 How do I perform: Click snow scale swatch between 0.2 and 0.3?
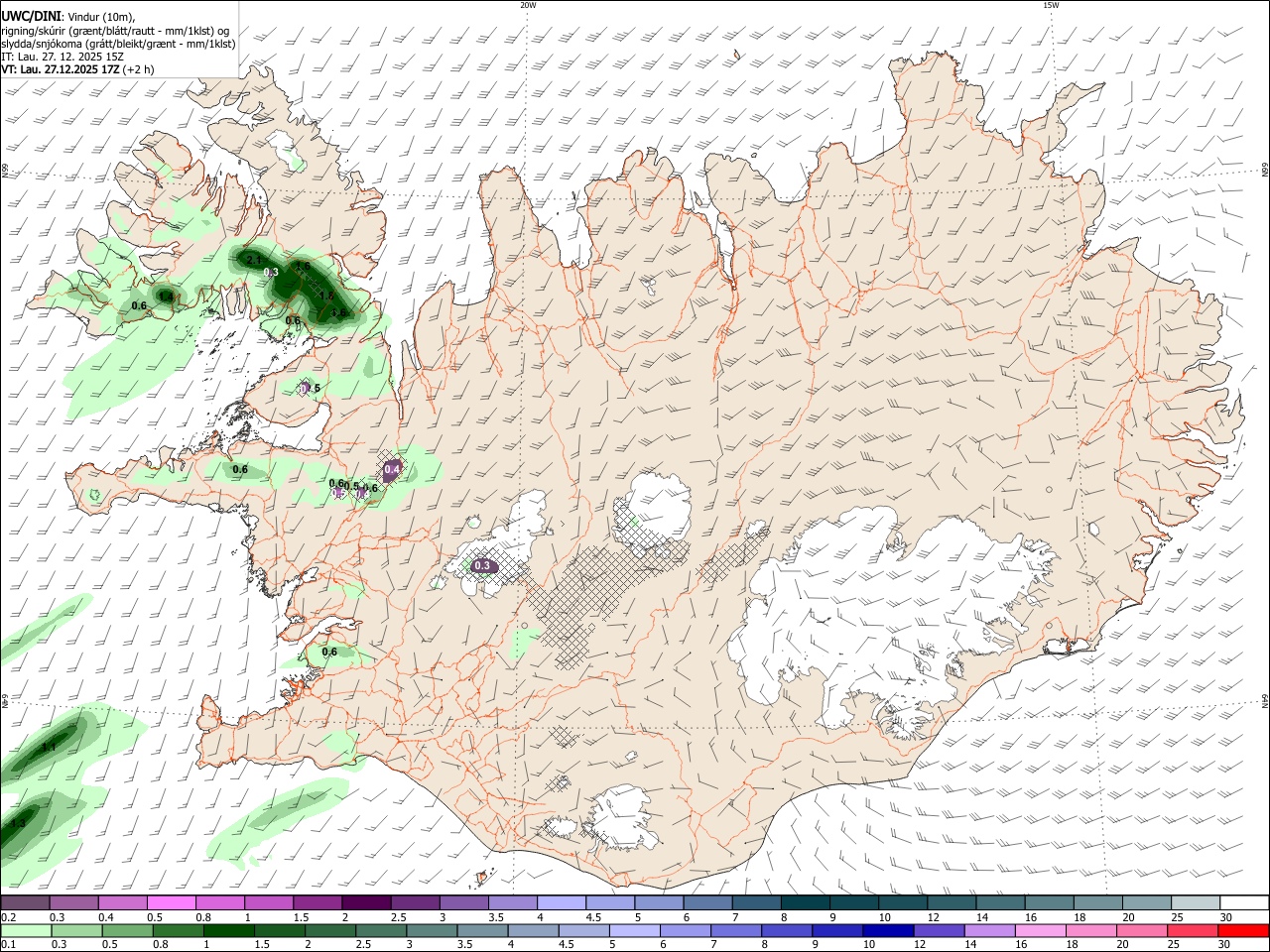click(25, 903)
